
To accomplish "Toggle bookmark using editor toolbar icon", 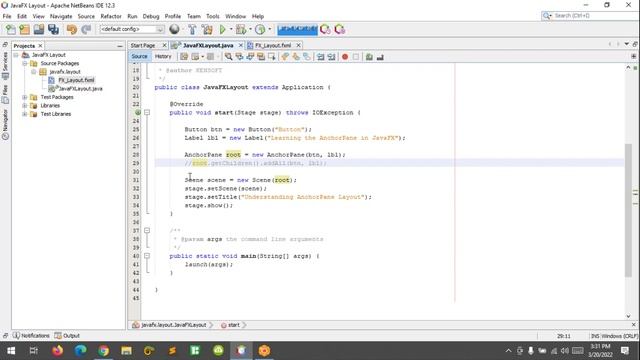I will click(306, 57).
